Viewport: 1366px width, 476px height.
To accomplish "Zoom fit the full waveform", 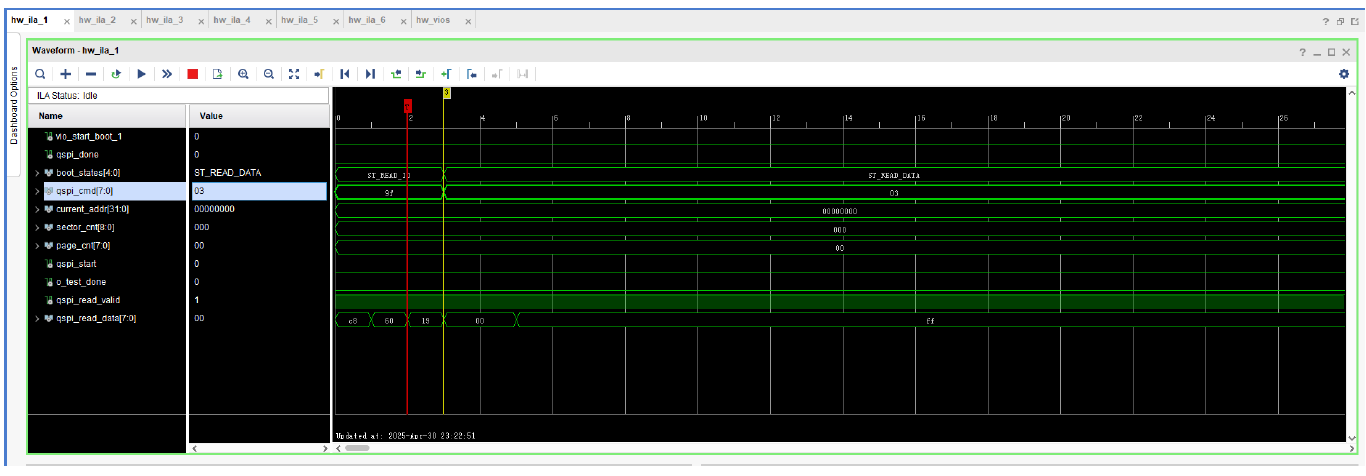I will (x=294, y=74).
